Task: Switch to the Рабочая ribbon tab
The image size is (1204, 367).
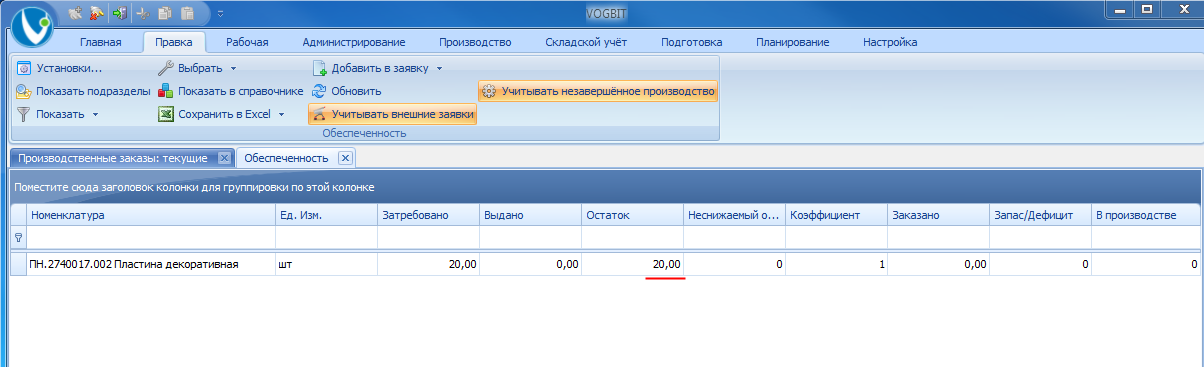Action: coord(247,42)
